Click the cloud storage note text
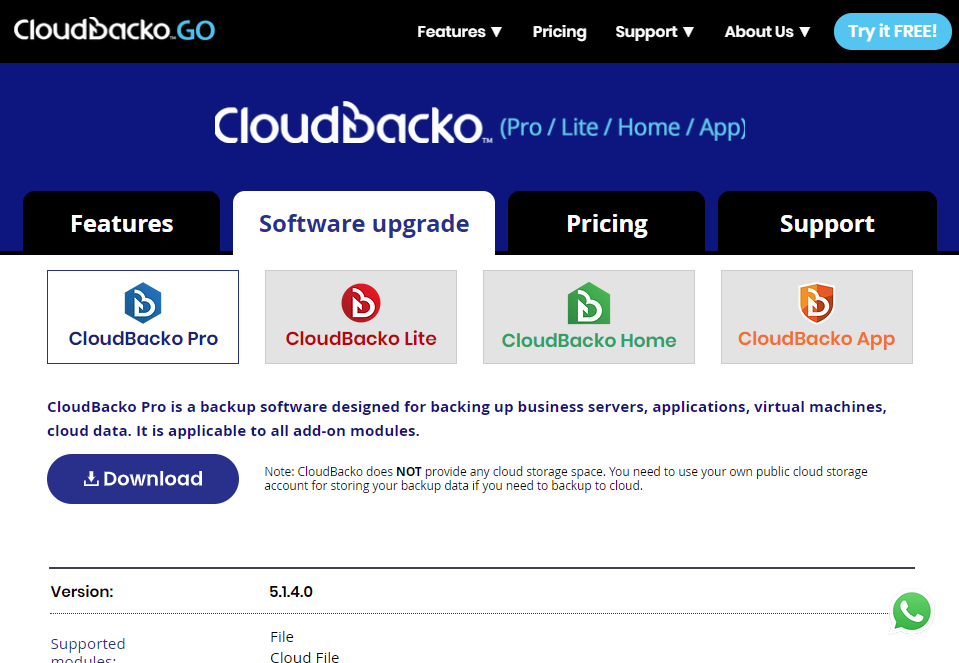This screenshot has width=959, height=663. pyautogui.click(x=566, y=478)
